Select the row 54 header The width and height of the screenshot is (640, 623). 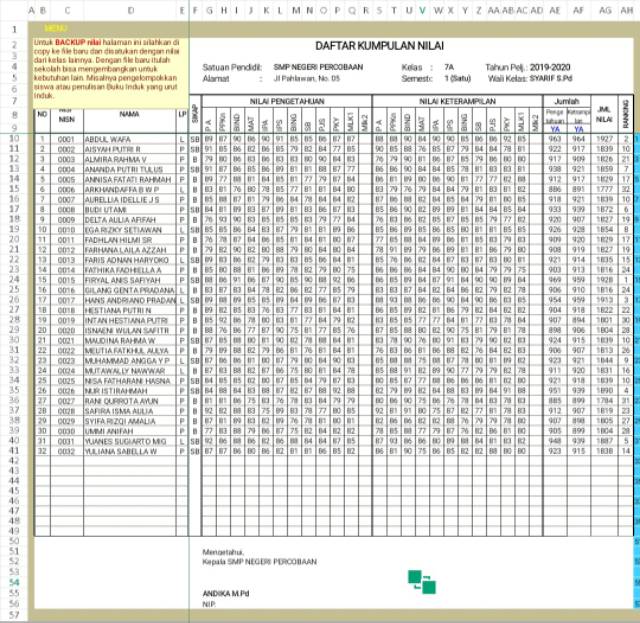[15, 581]
